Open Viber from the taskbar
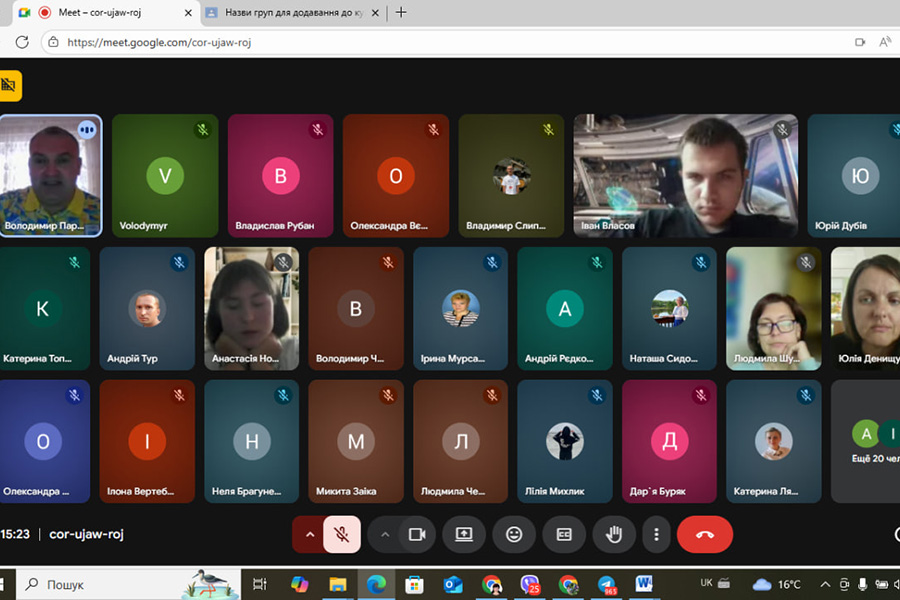The width and height of the screenshot is (900, 600). 530,584
